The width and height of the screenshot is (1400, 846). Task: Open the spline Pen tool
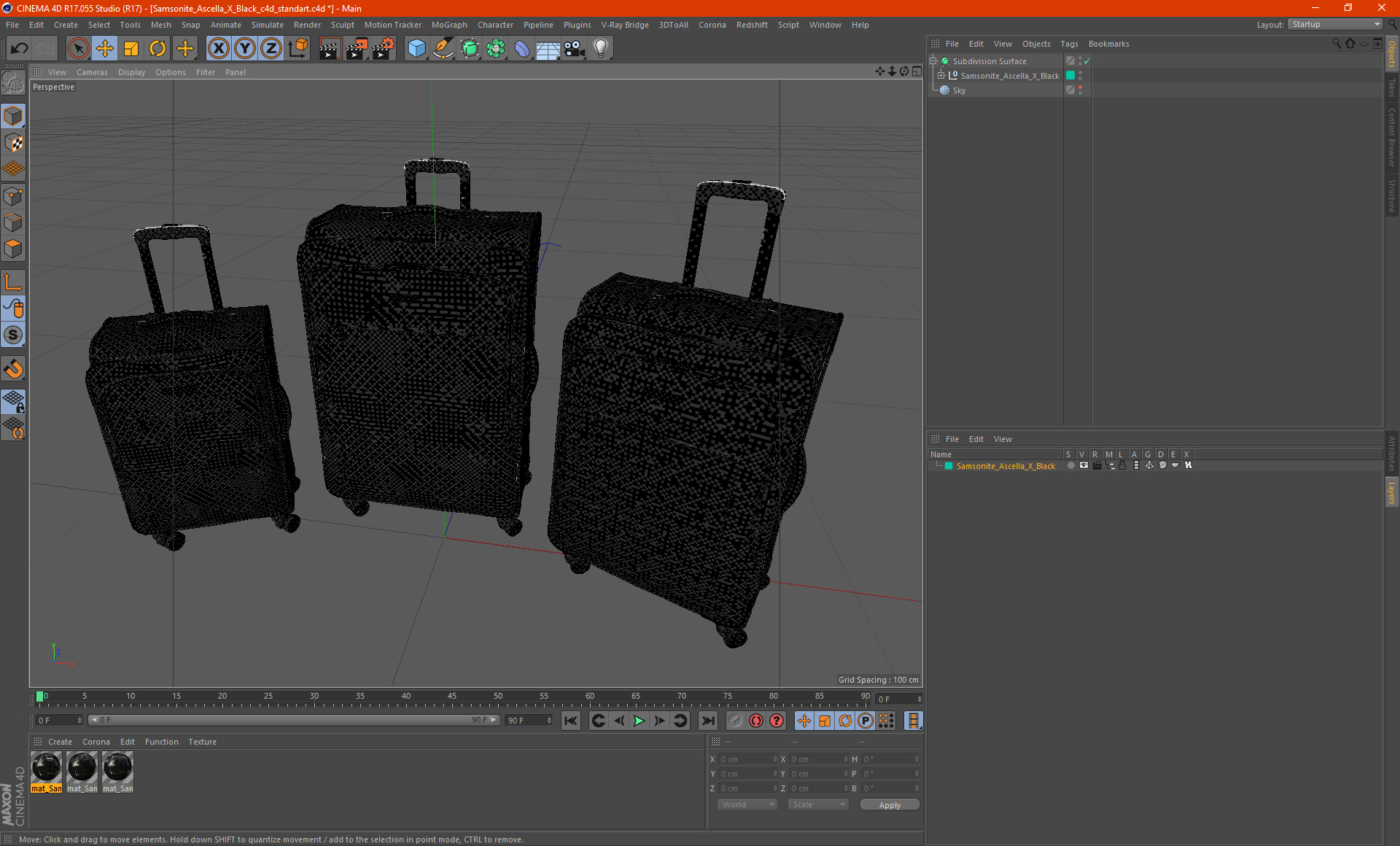pyautogui.click(x=443, y=49)
